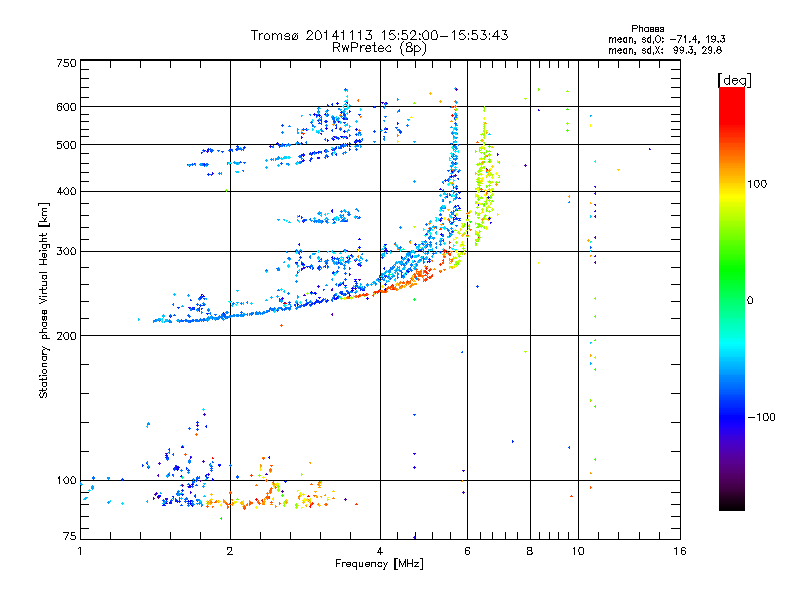Viewport: 800px width, 600px height.
Task: Click the x-axis tick label '4'
Action: point(380,551)
